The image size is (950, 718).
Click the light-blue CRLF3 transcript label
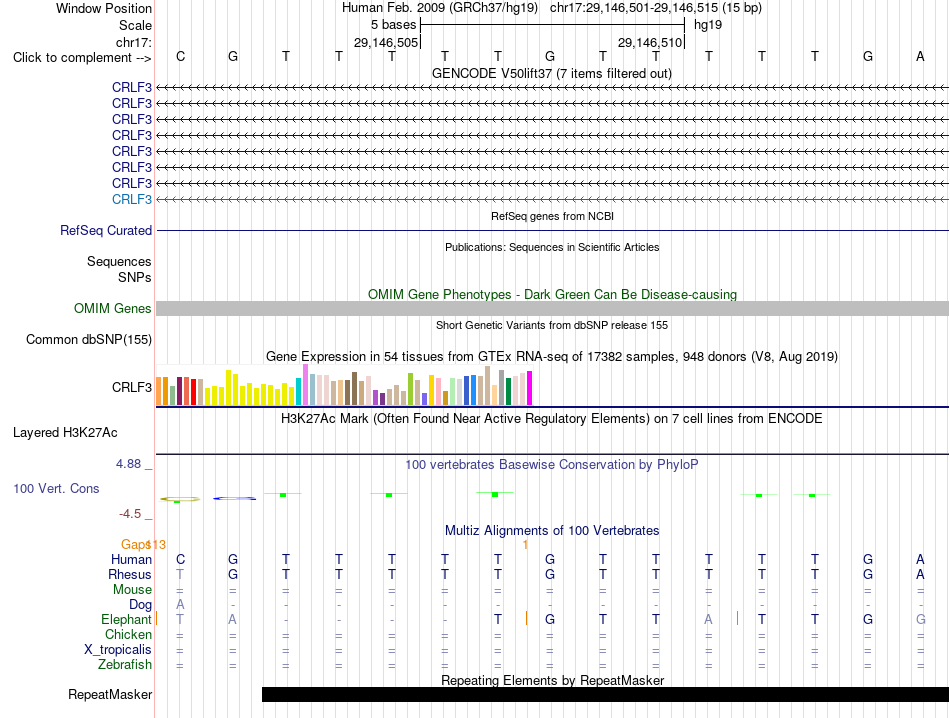coord(132,199)
